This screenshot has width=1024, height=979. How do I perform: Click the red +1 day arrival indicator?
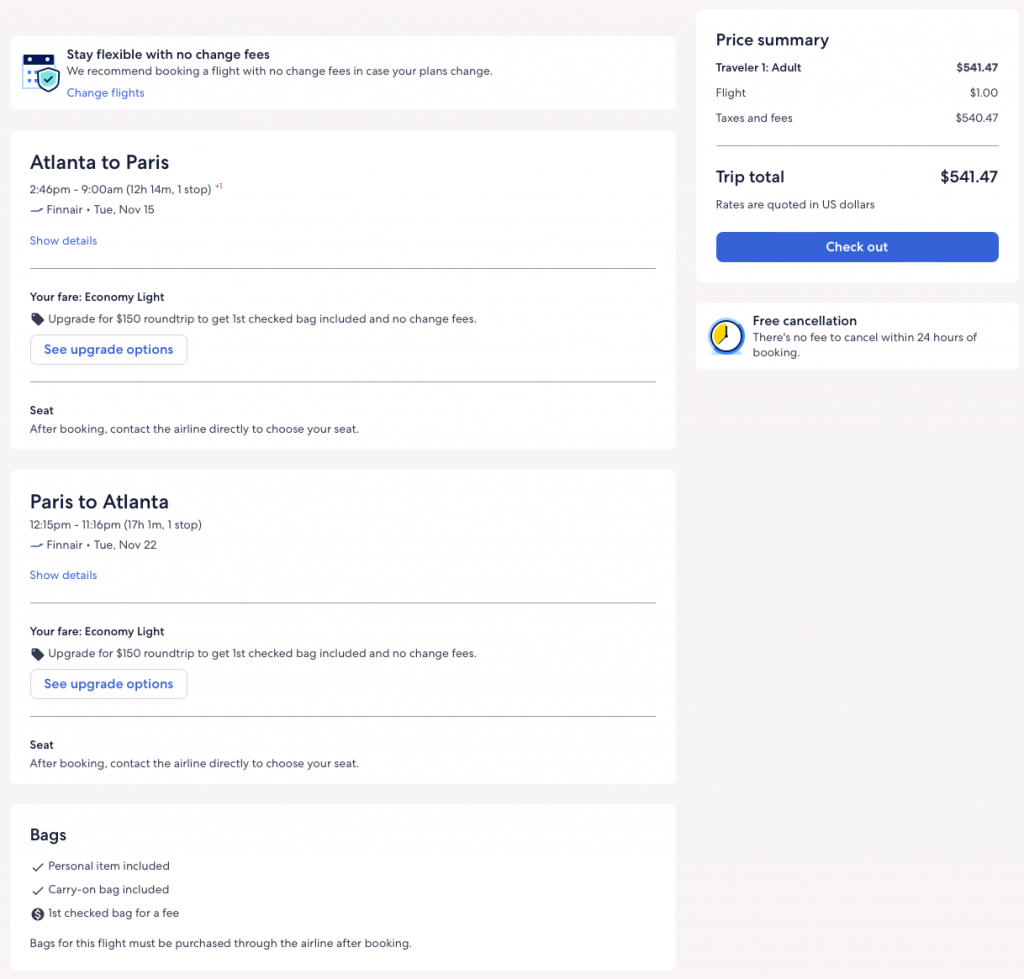pyautogui.click(x=219, y=186)
